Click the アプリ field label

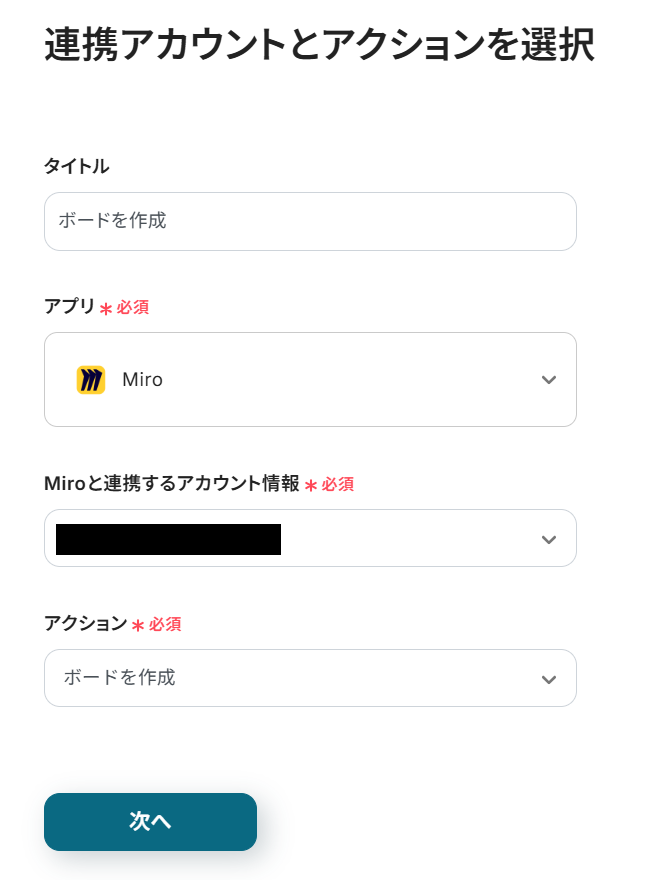pyautogui.click(x=69, y=307)
